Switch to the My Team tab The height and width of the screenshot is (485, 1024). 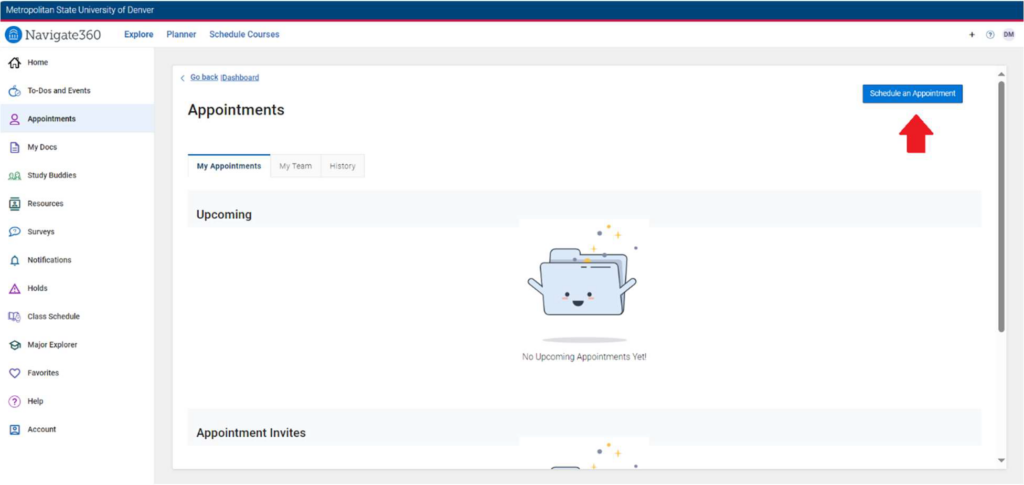[295, 166]
